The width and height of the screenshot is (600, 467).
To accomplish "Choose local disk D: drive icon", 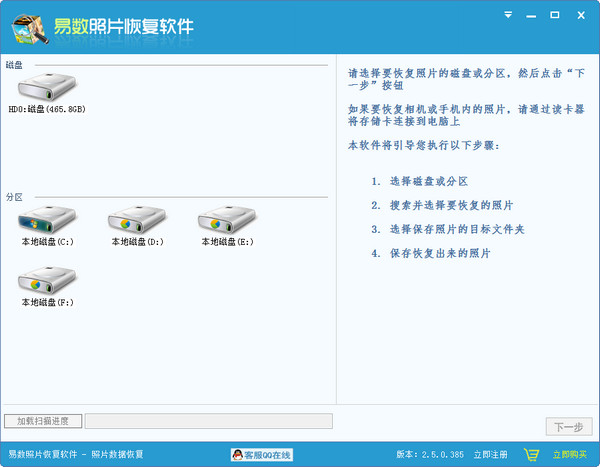I will [x=137, y=218].
